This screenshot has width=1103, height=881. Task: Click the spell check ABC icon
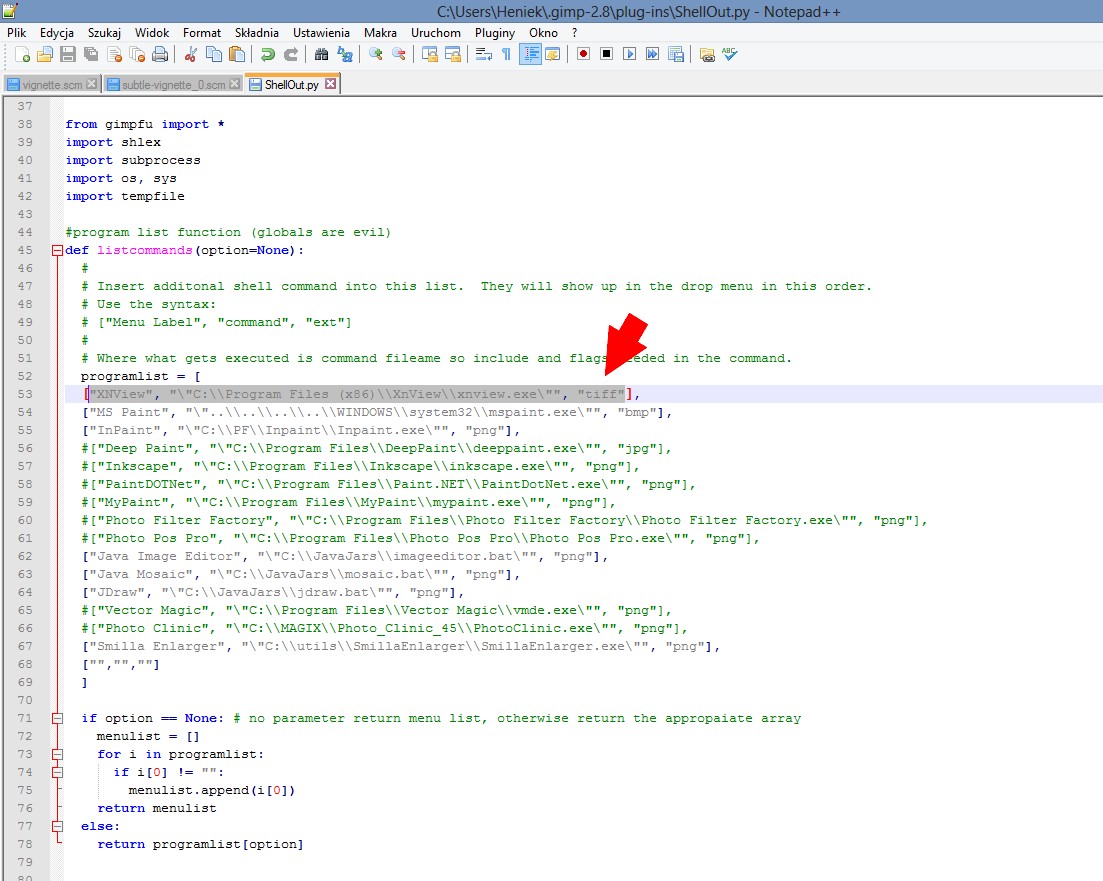731,54
